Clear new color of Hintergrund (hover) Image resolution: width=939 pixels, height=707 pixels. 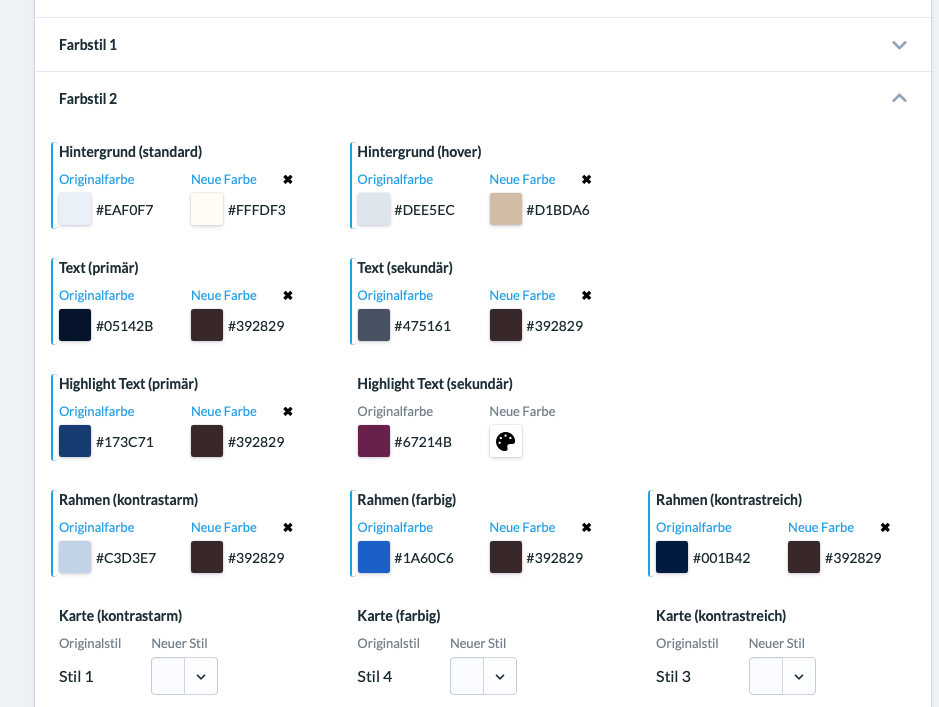(587, 180)
